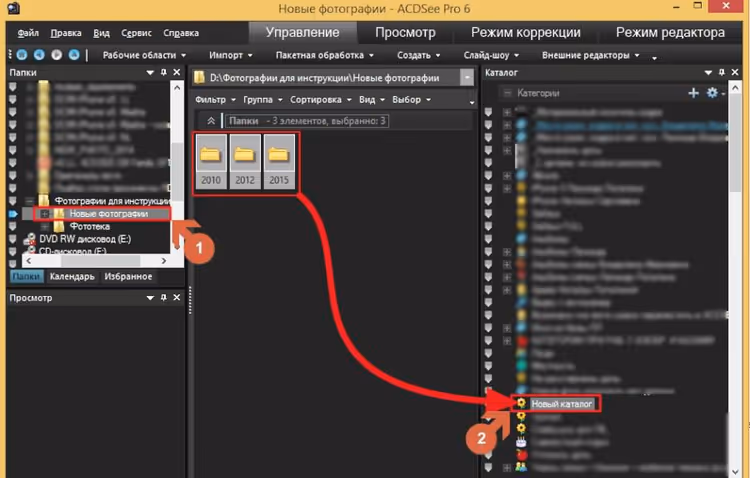Viewport: 750px width, 478px height.
Task: Switch to the Календарь tab
Action: pyautogui.click(x=72, y=276)
